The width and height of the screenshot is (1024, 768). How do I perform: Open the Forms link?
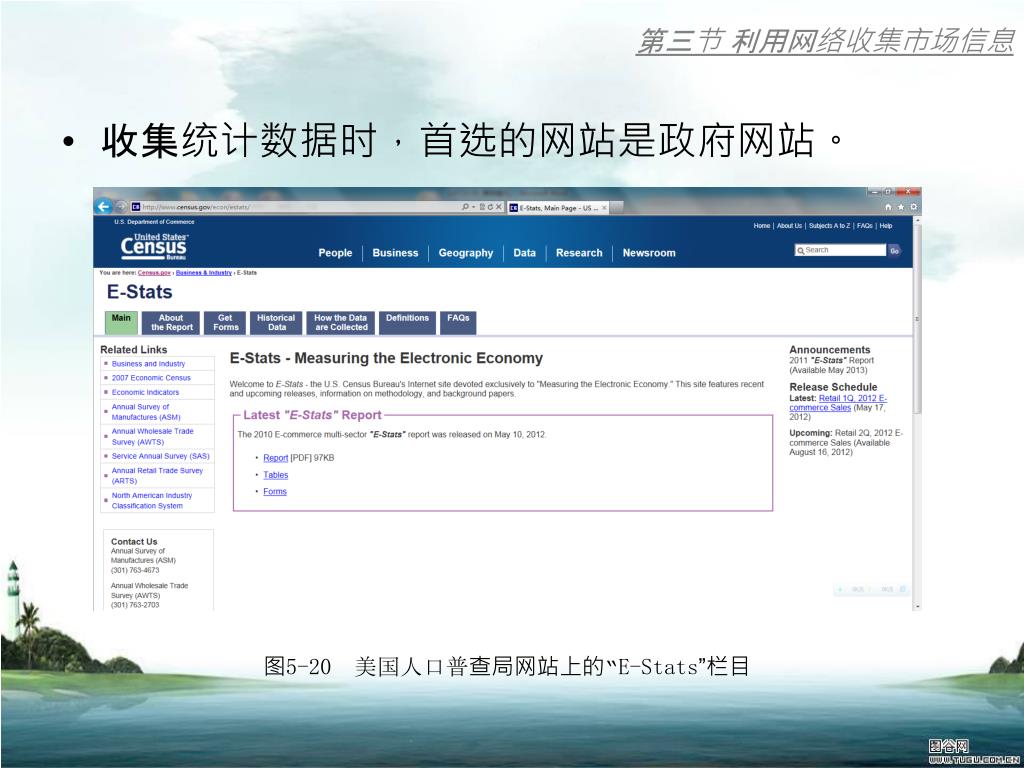coord(274,491)
